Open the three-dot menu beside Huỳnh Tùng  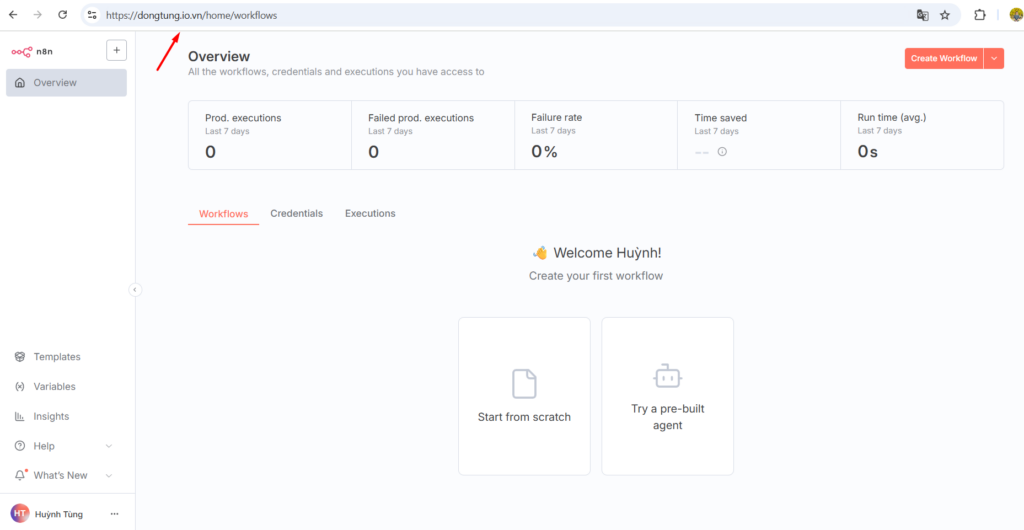[114, 514]
